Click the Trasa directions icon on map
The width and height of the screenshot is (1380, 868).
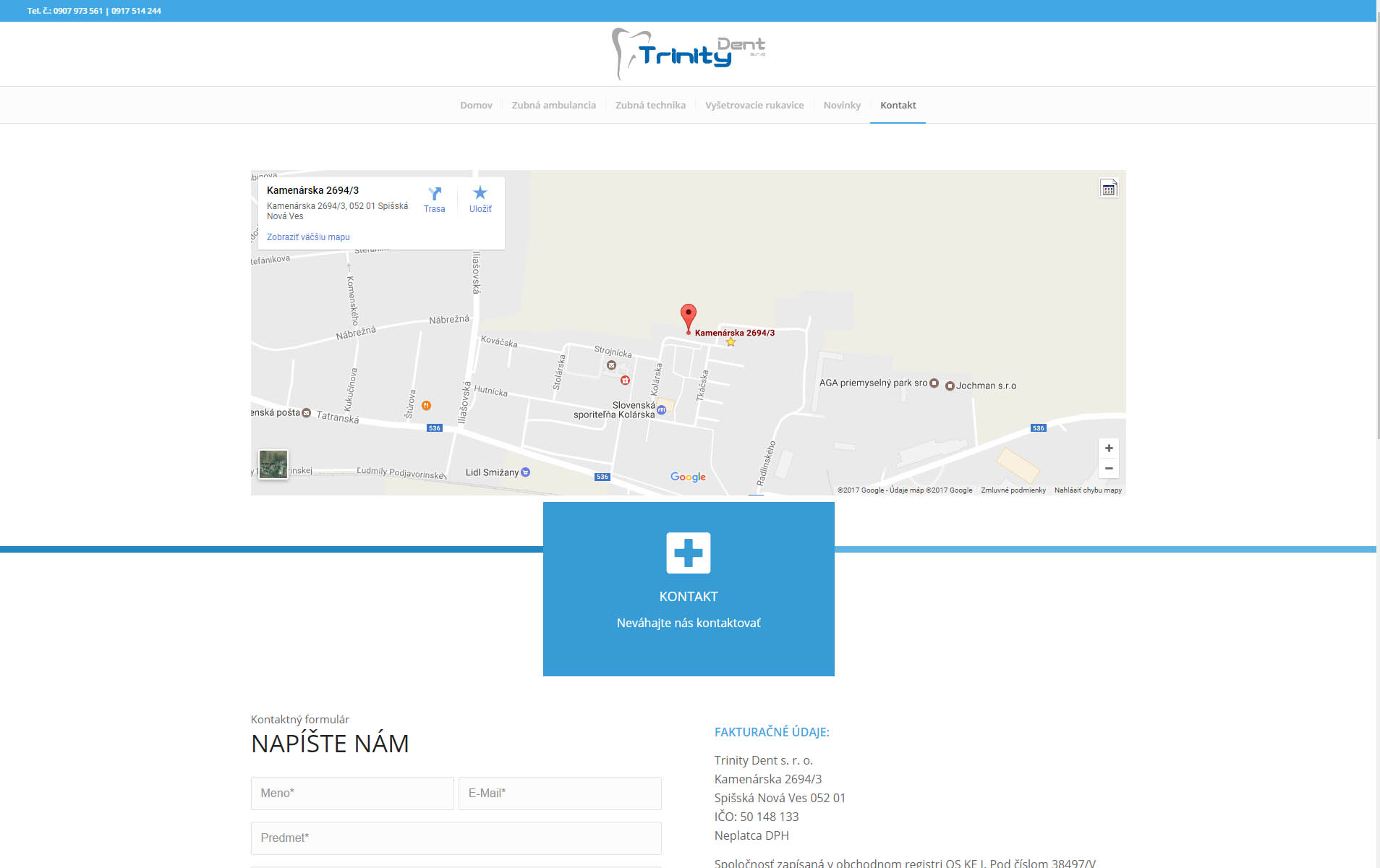click(434, 194)
